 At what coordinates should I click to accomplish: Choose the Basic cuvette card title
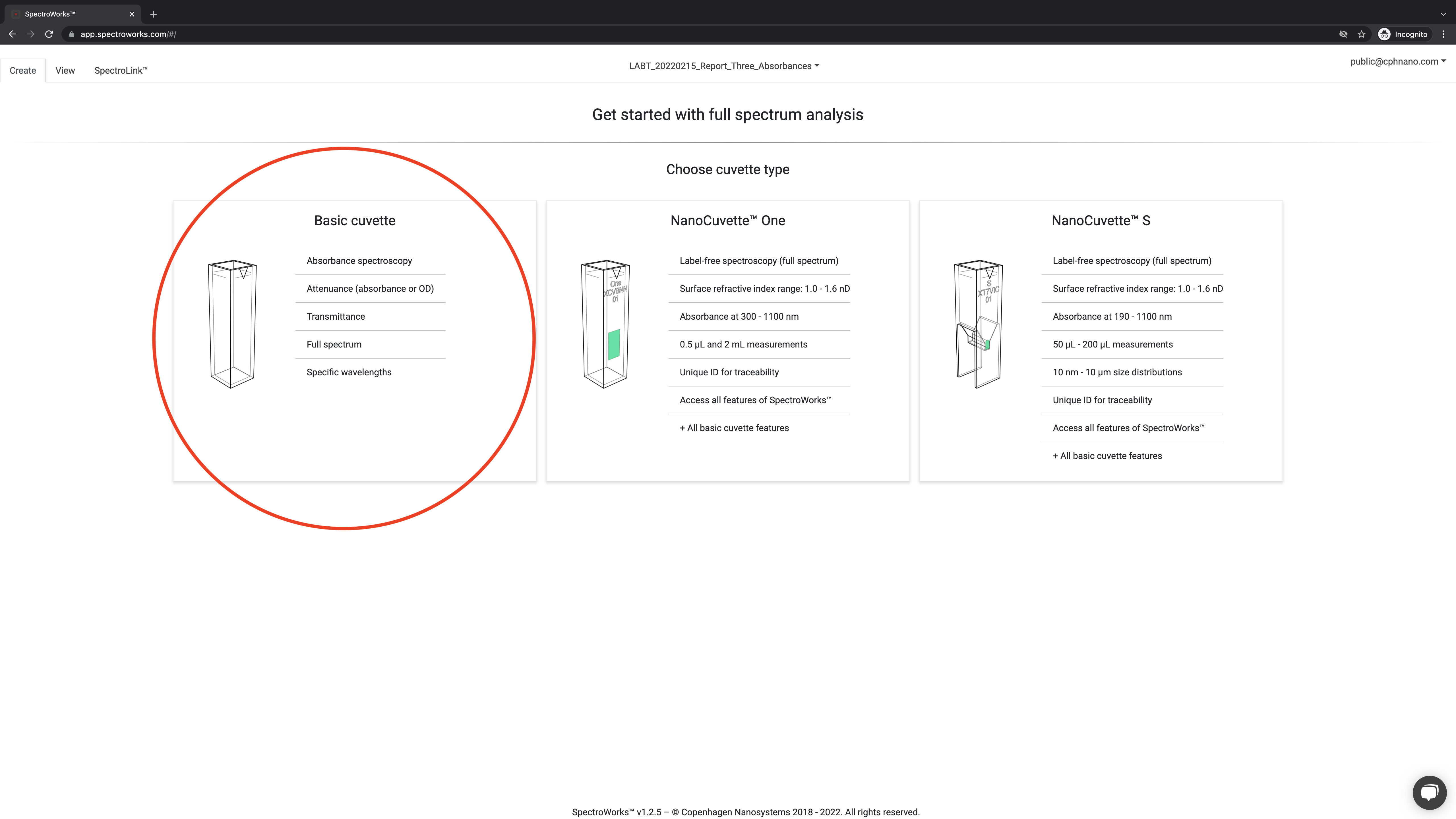(x=355, y=220)
